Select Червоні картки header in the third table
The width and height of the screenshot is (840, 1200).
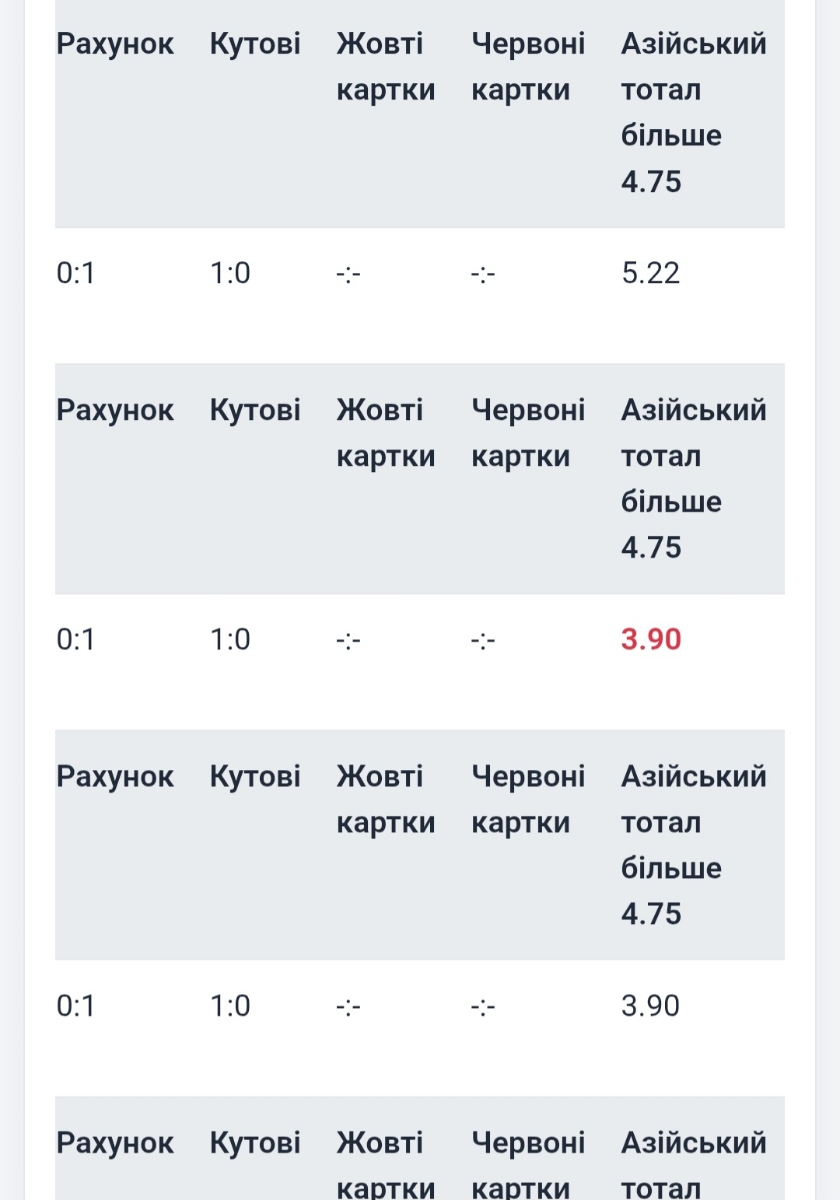tap(528, 799)
